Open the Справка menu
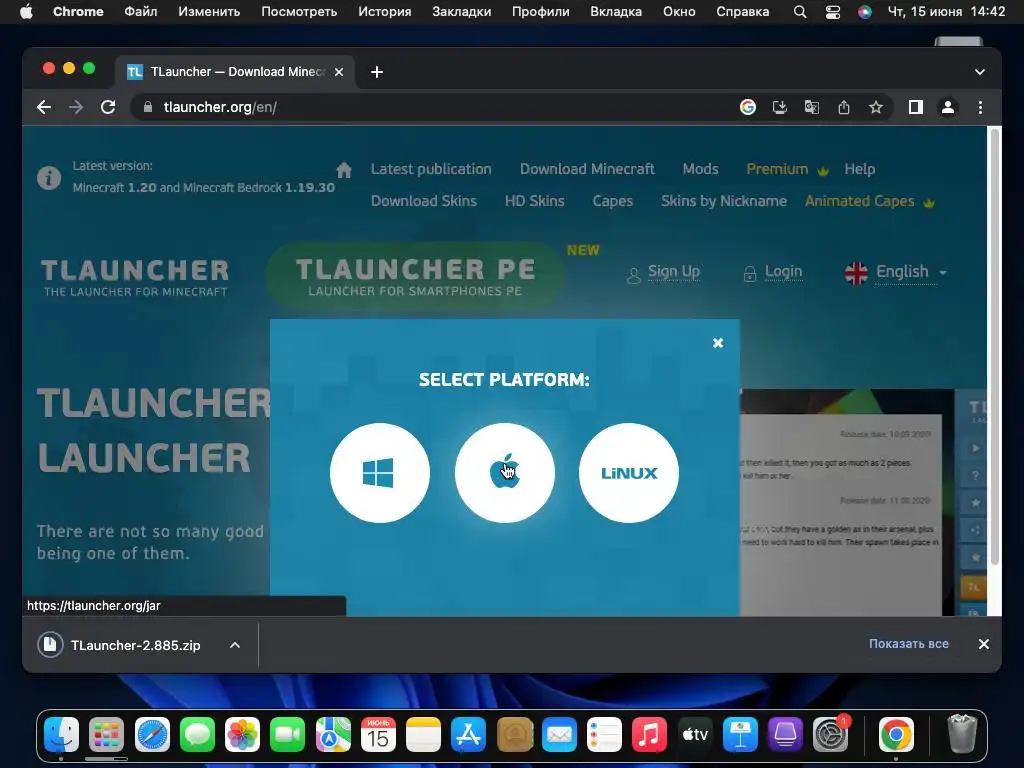The height and width of the screenshot is (768, 1024). [743, 12]
